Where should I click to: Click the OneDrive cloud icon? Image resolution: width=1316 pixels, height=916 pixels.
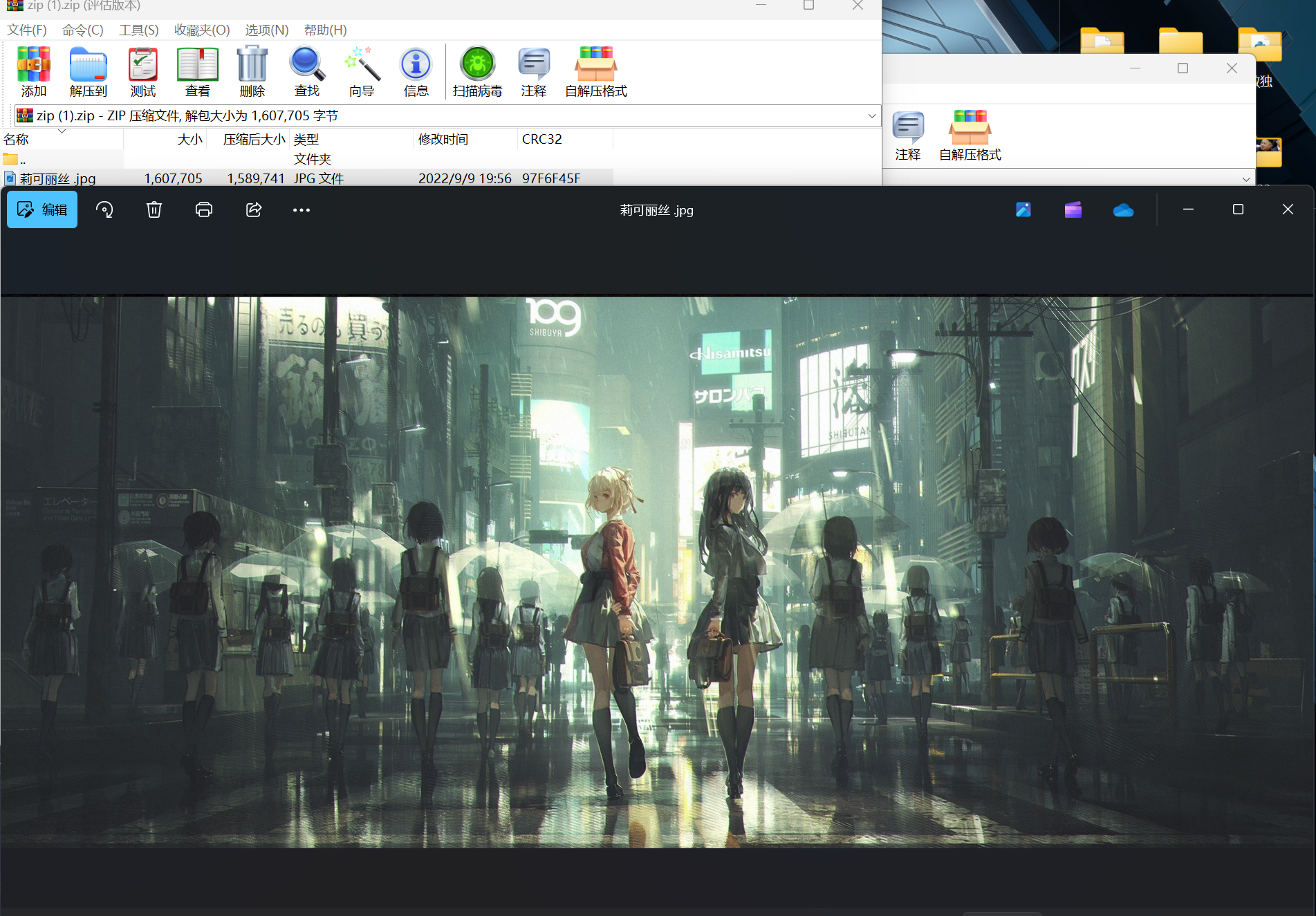tap(1123, 209)
